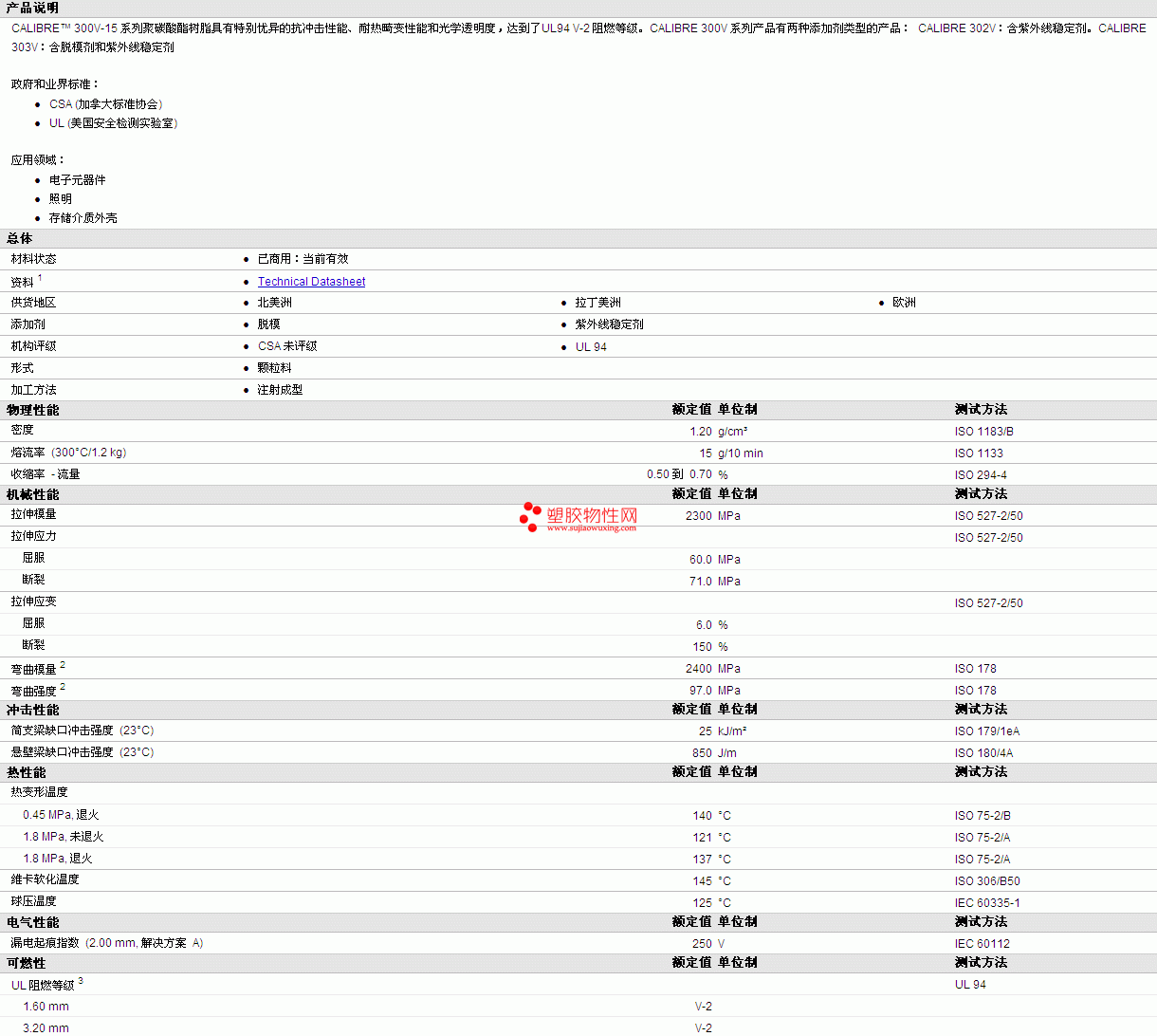
Task: Click the 欧洲 supply region
Action: point(904,303)
